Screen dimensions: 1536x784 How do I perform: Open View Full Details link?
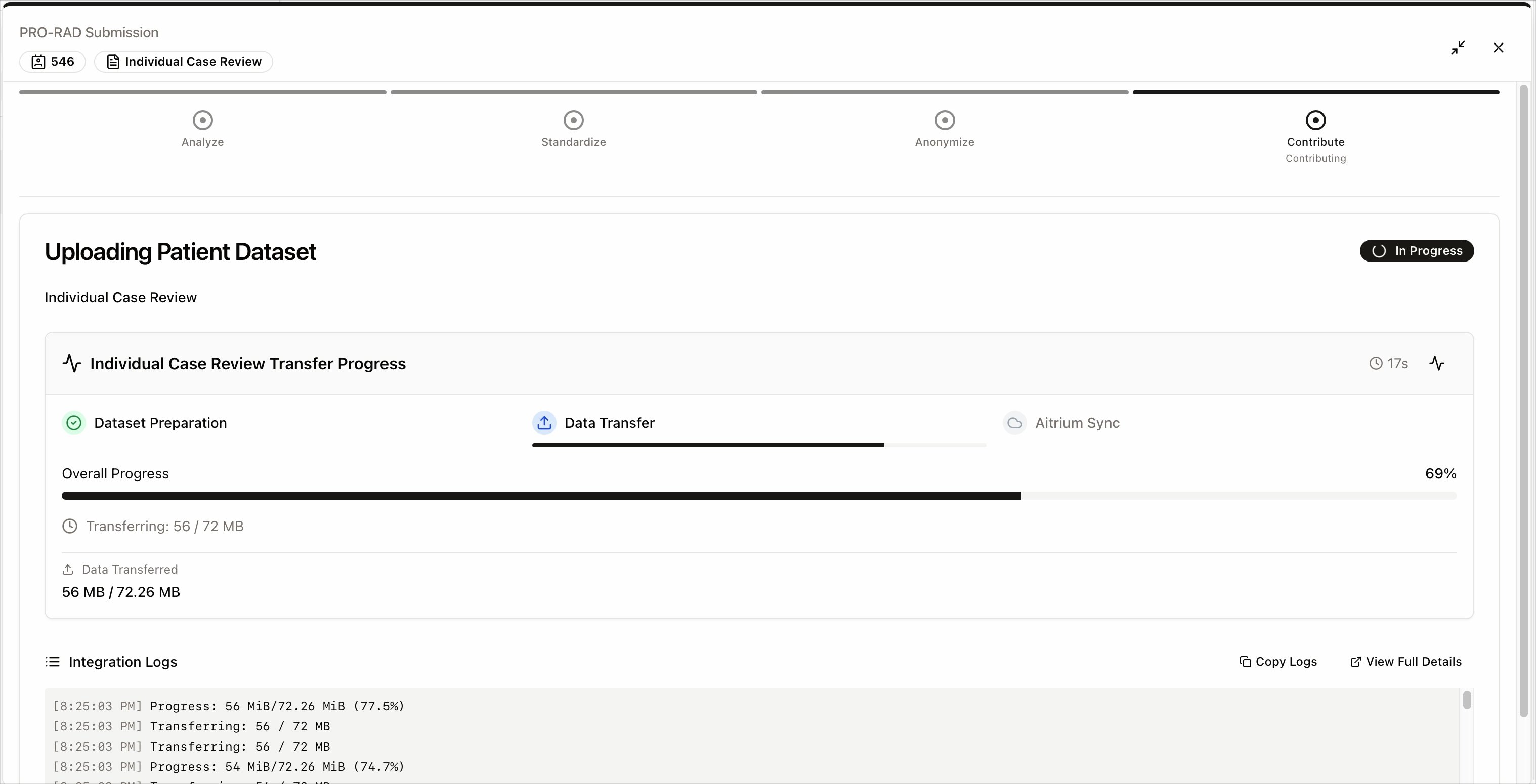(1405, 662)
